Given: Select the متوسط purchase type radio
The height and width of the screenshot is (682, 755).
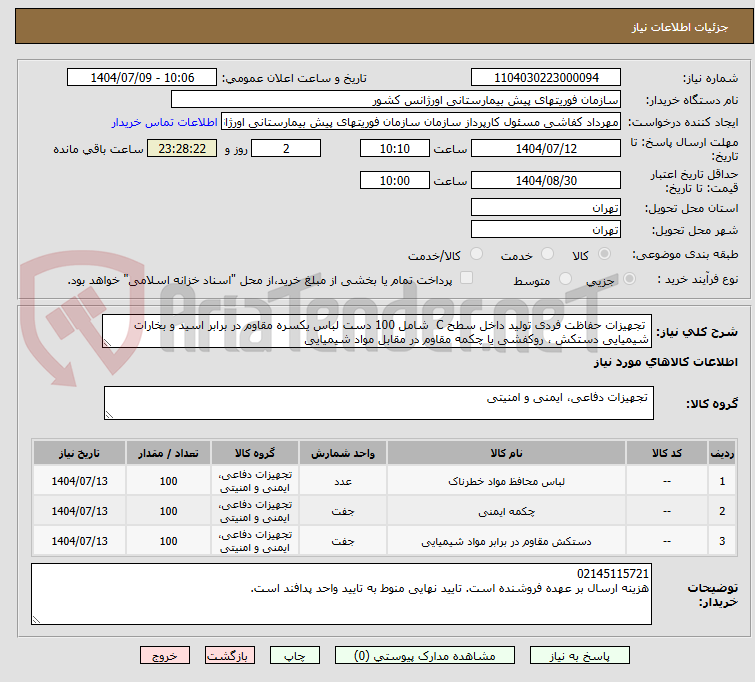Looking at the screenshot, I should coord(566,280).
